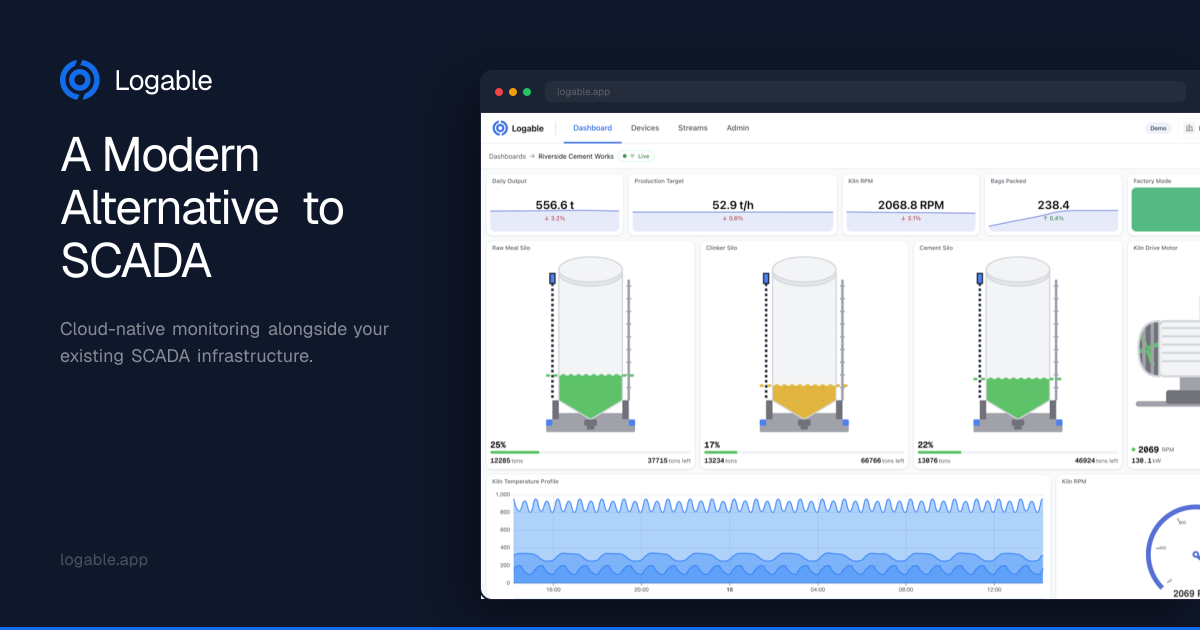Click the Cement Silo illustration

point(1018,344)
